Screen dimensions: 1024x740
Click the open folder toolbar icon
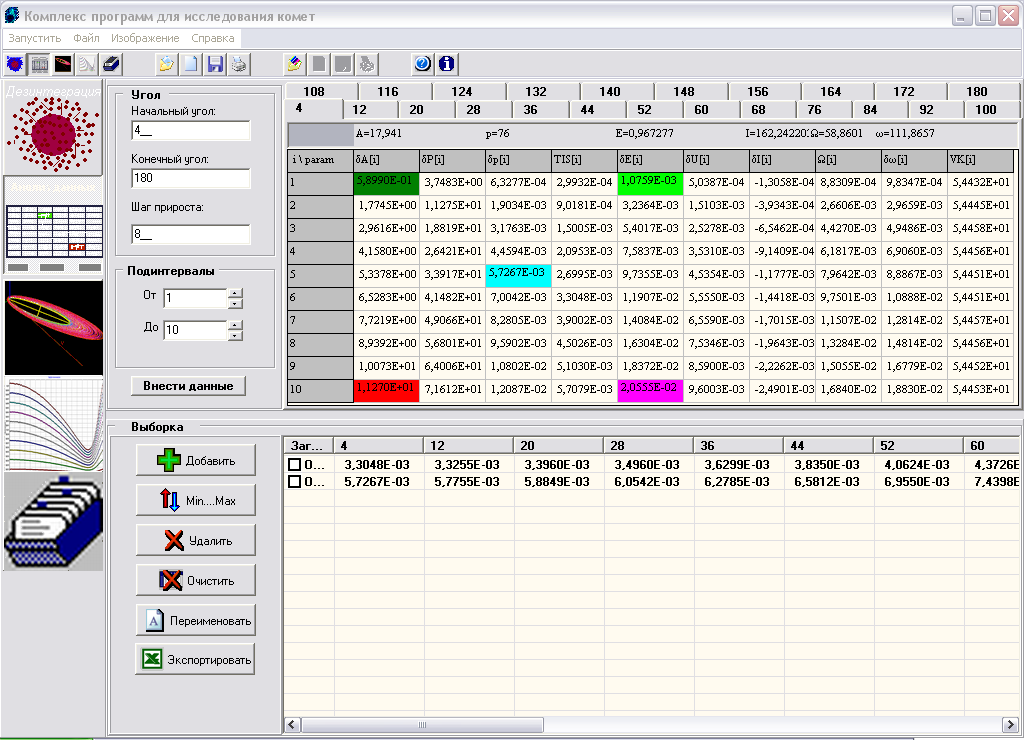point(167,64)
